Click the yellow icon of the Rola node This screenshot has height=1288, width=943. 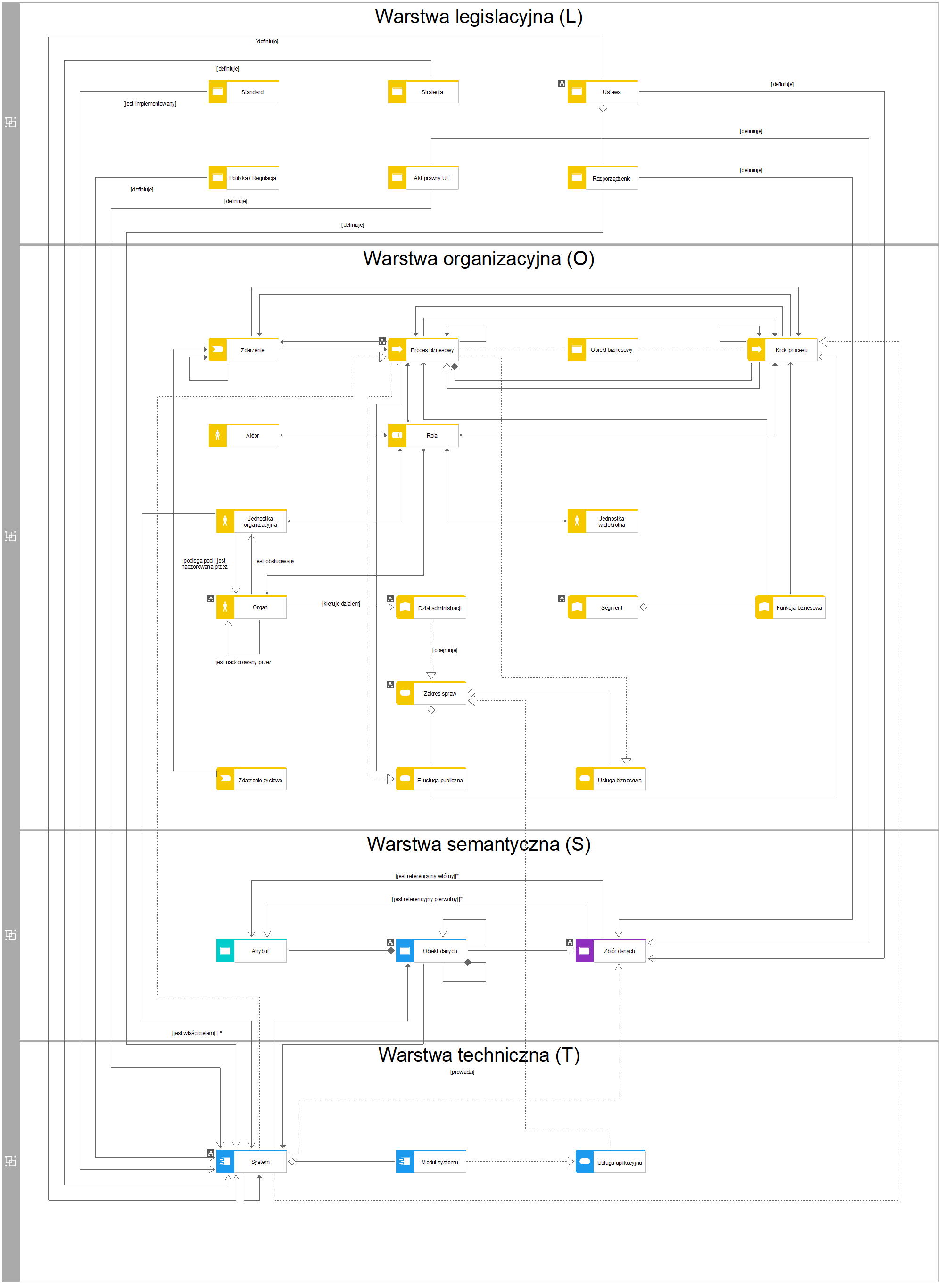click(397, 435)
